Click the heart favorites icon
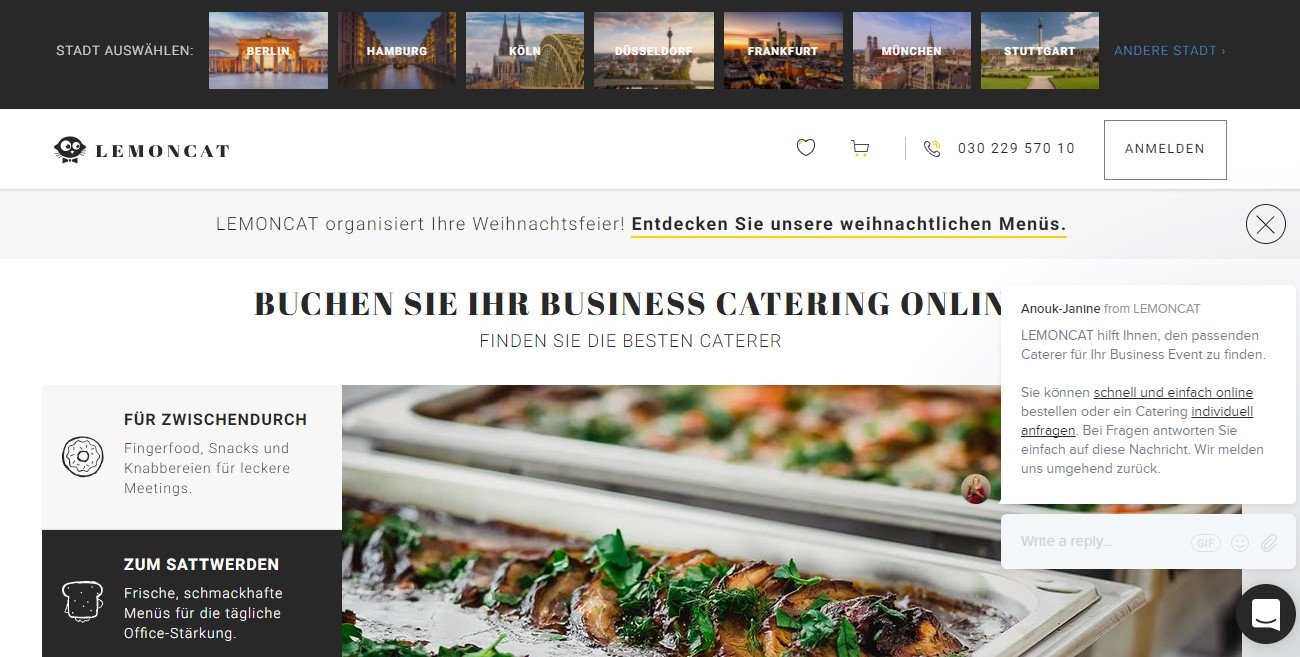This screenshot has height=657, width=1300. click(806, 148)
